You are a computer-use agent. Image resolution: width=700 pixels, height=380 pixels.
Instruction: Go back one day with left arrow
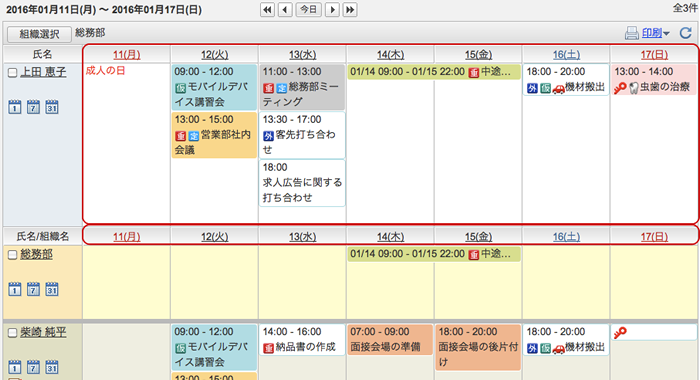285,9
